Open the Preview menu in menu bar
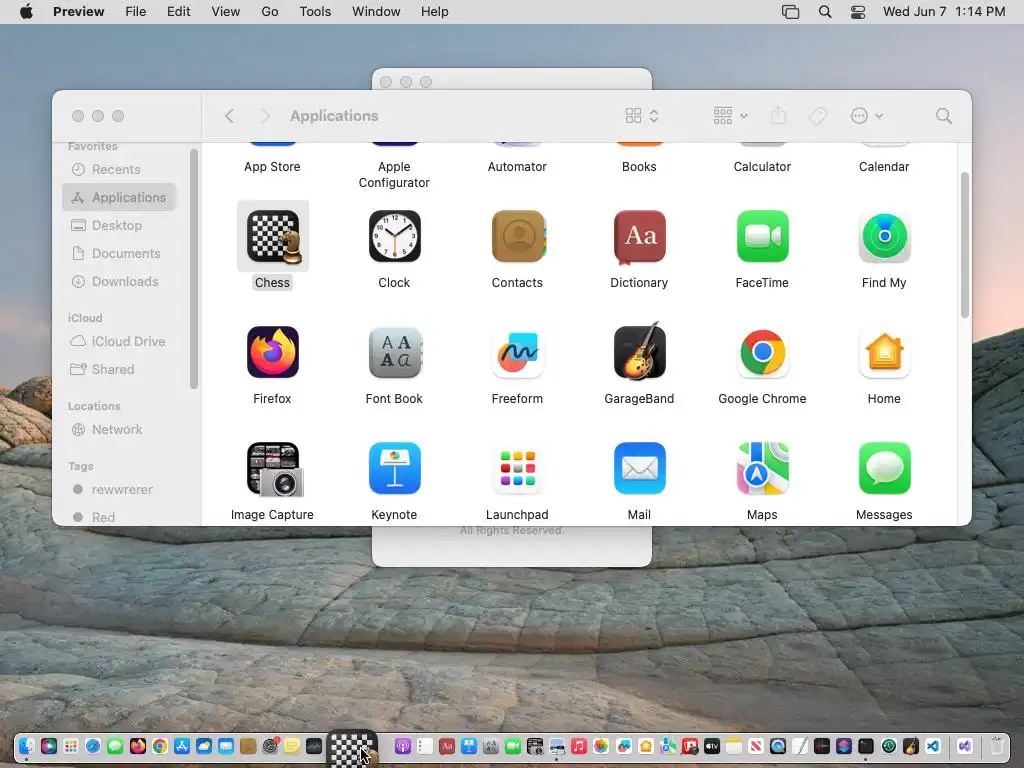Viewport: 1024px width, 768px height. 78,12
